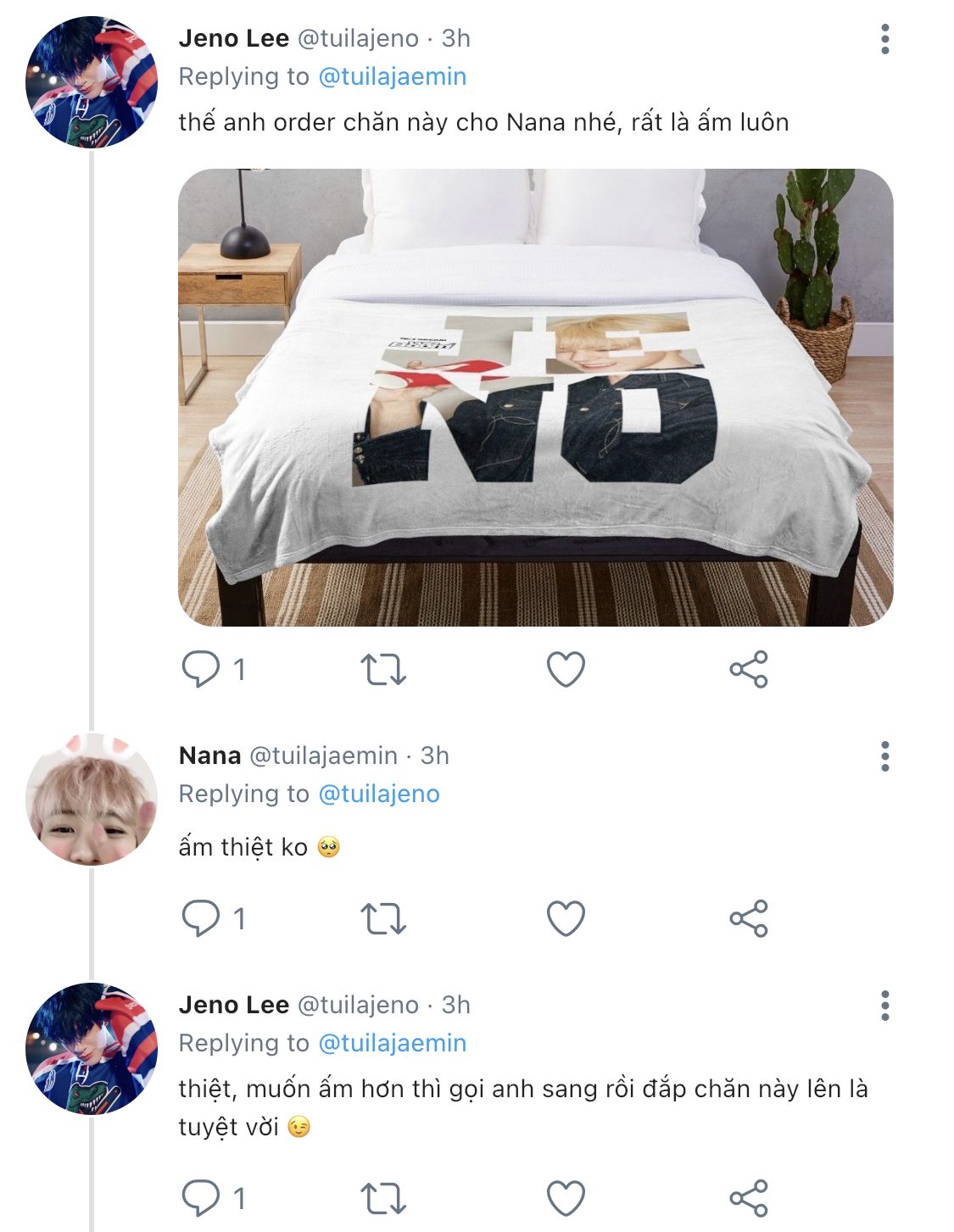This screenshot has width=954, height=1232.
Task: Reply to Jeno's last "tuyệt vời" tweet
Action: click(x=201, y=1198)
